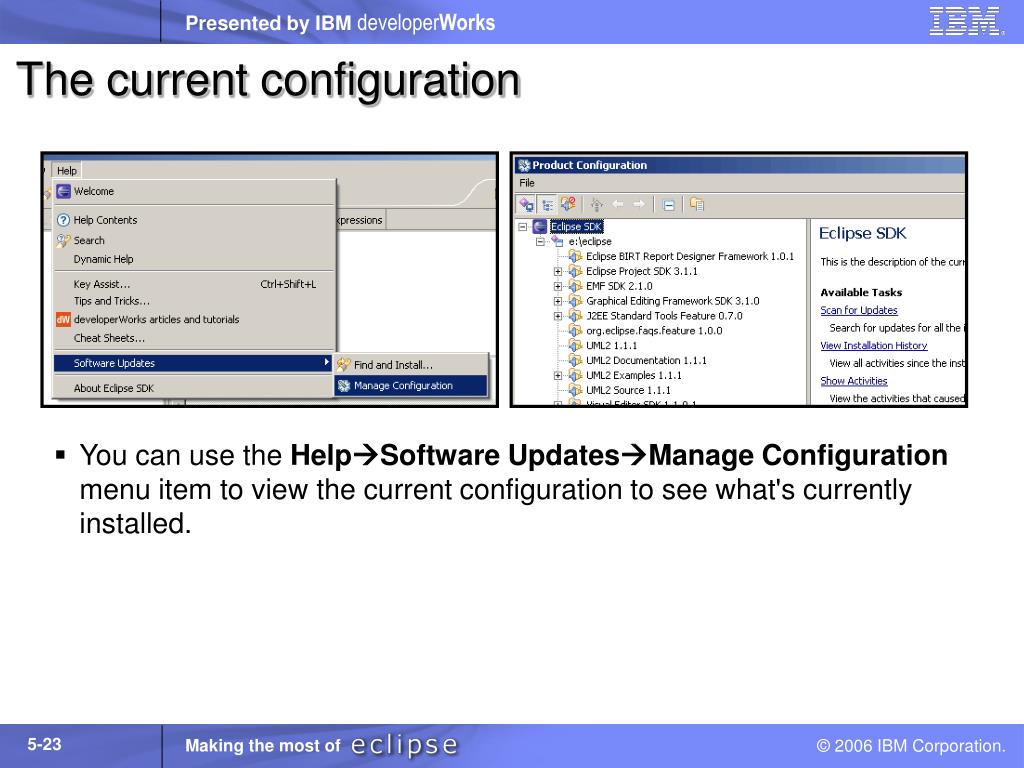Open the File menu in Product Configuration

[527, 183]
